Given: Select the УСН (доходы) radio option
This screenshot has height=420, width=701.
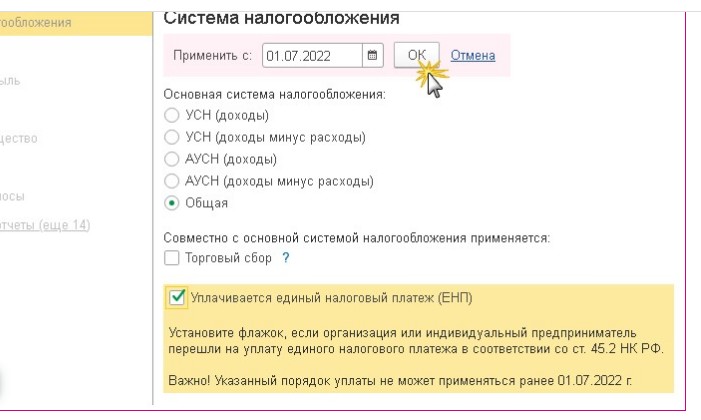Looking at the screenshot, I should pyautogui.click(x=169, y=115).
